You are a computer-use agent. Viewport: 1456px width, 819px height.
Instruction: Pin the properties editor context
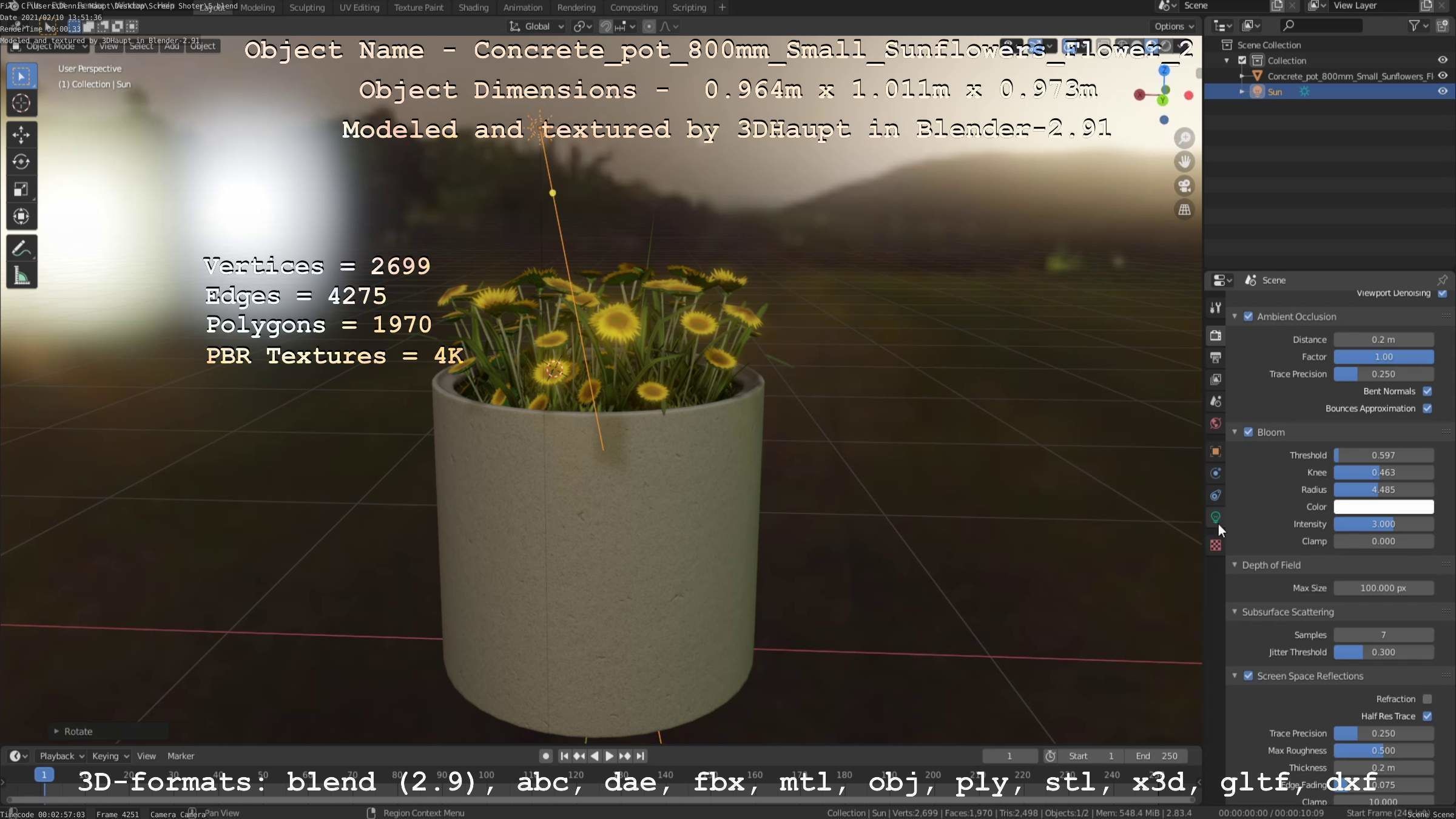coord(1442,280)
